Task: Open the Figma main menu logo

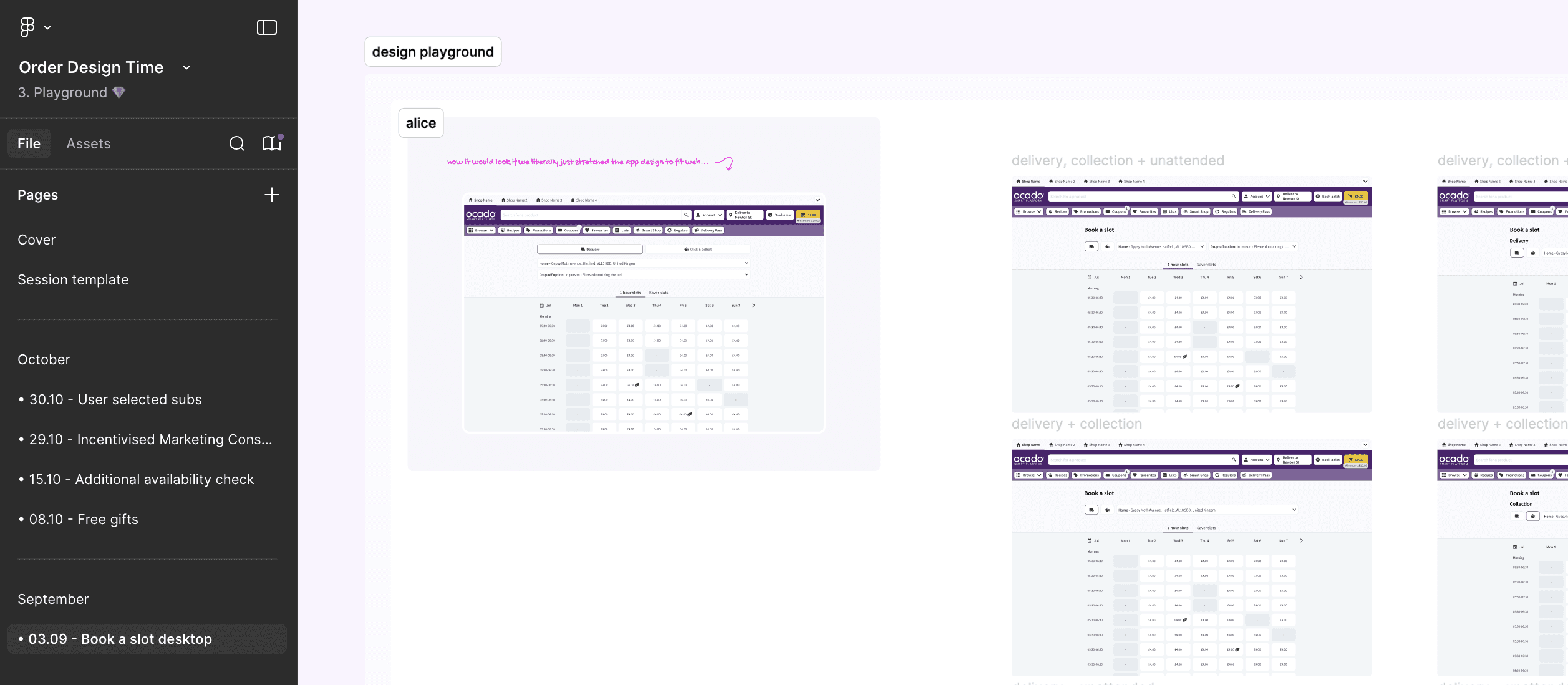Action: [x=27, y=27]
